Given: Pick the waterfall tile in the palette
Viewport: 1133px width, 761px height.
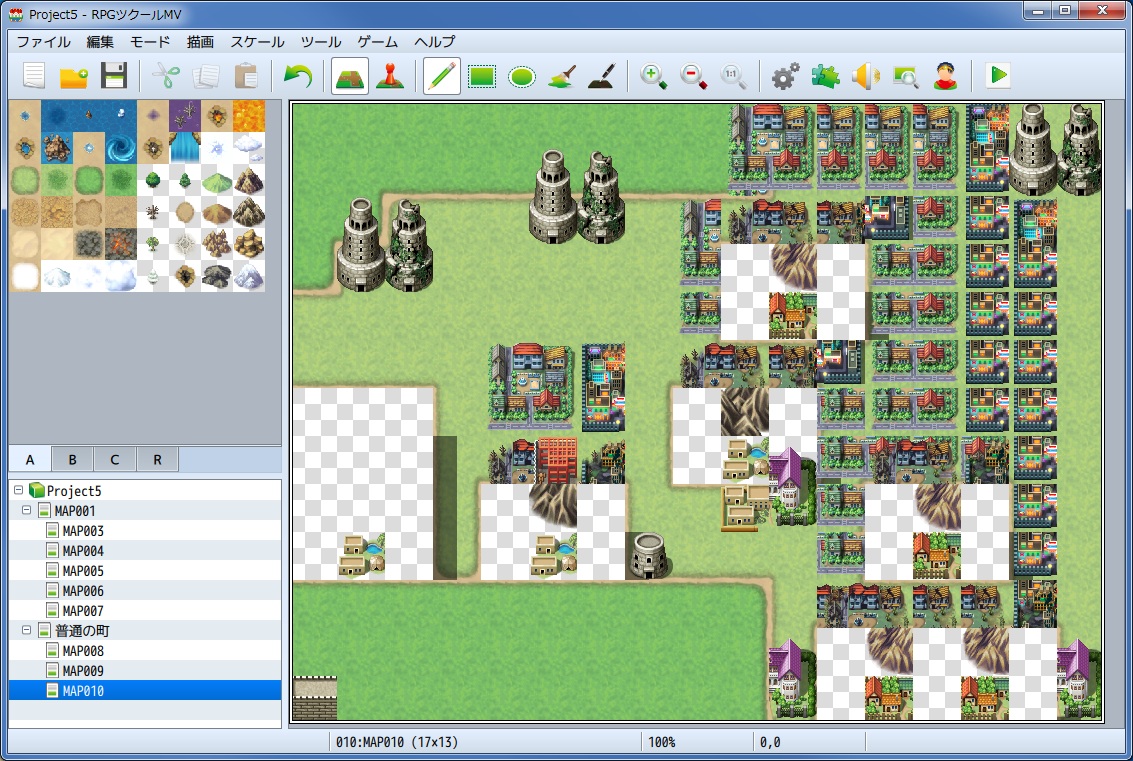Looking at the screenshot, I should pyautogui.click(x=184, y=147).
